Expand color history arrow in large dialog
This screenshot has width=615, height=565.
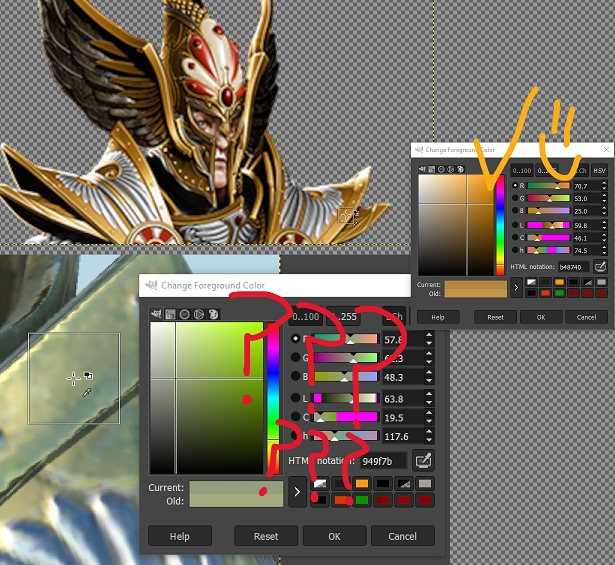(x=297, y=492)
